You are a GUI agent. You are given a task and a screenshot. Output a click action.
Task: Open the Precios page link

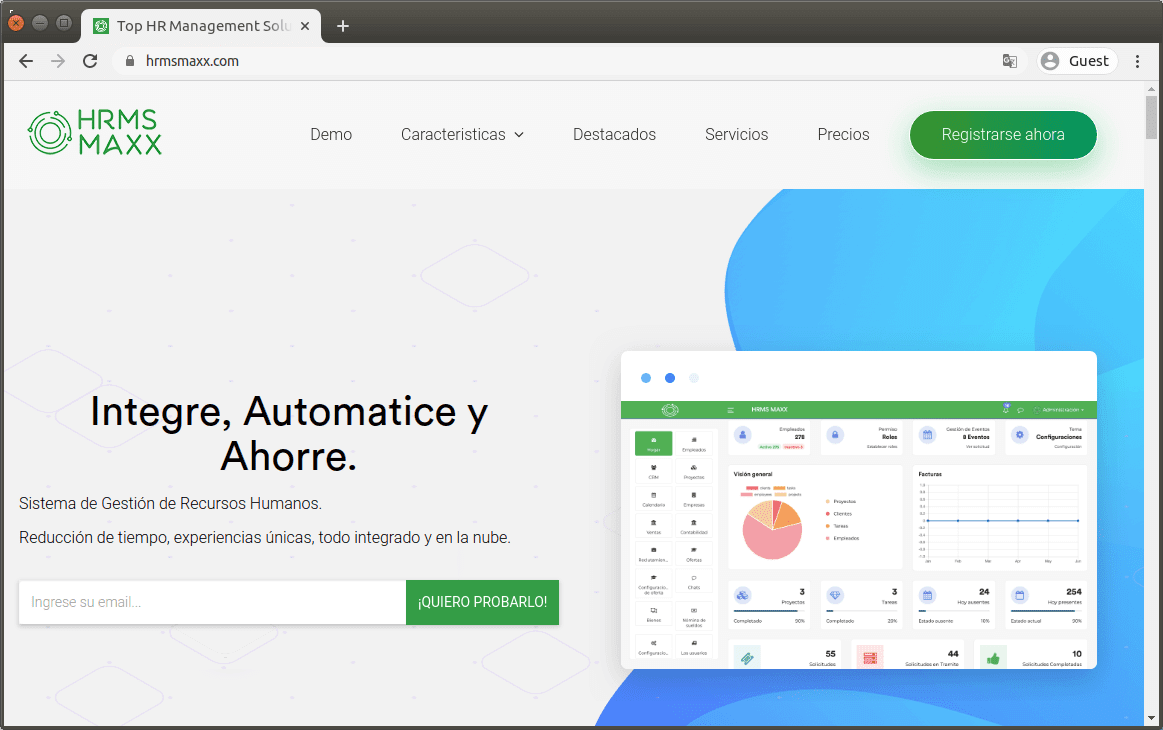click(843, 134)
